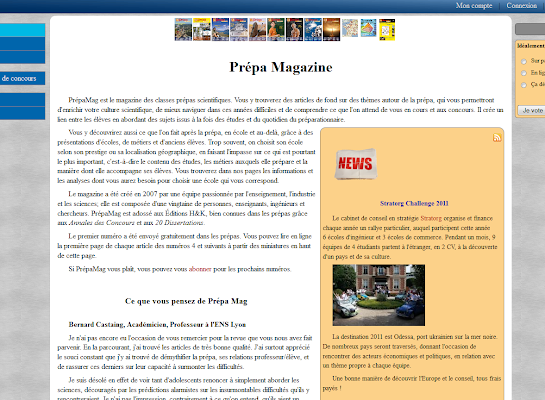This screenshot has width=545, height=400.
Task: Click the 'Prépa Magazine' page heading
Action: tap(281, 67)
